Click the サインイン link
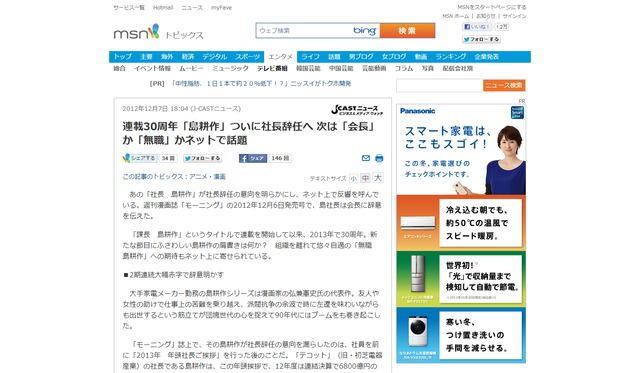Viewport: 640px width, 373px height. pyautogui.click(x=514, y=16)
